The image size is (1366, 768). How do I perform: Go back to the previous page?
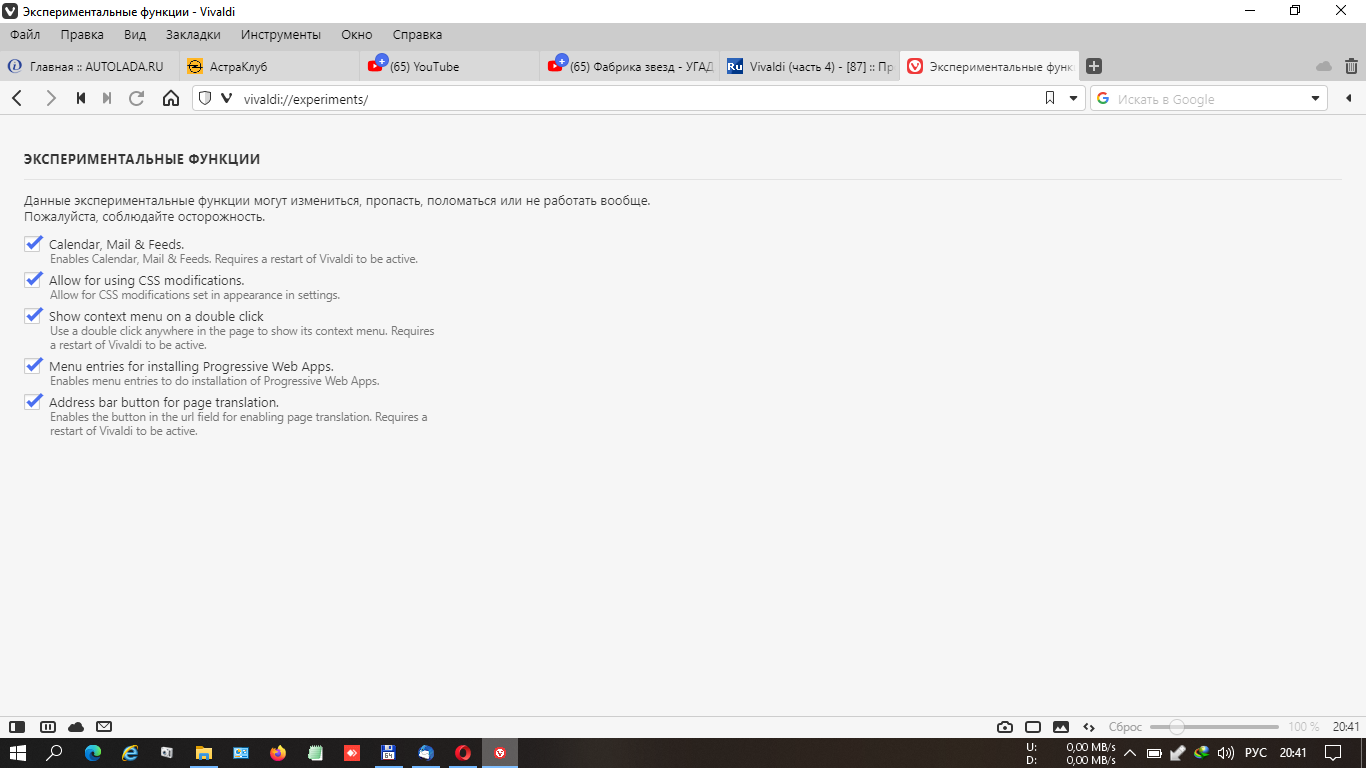point(17,98)
